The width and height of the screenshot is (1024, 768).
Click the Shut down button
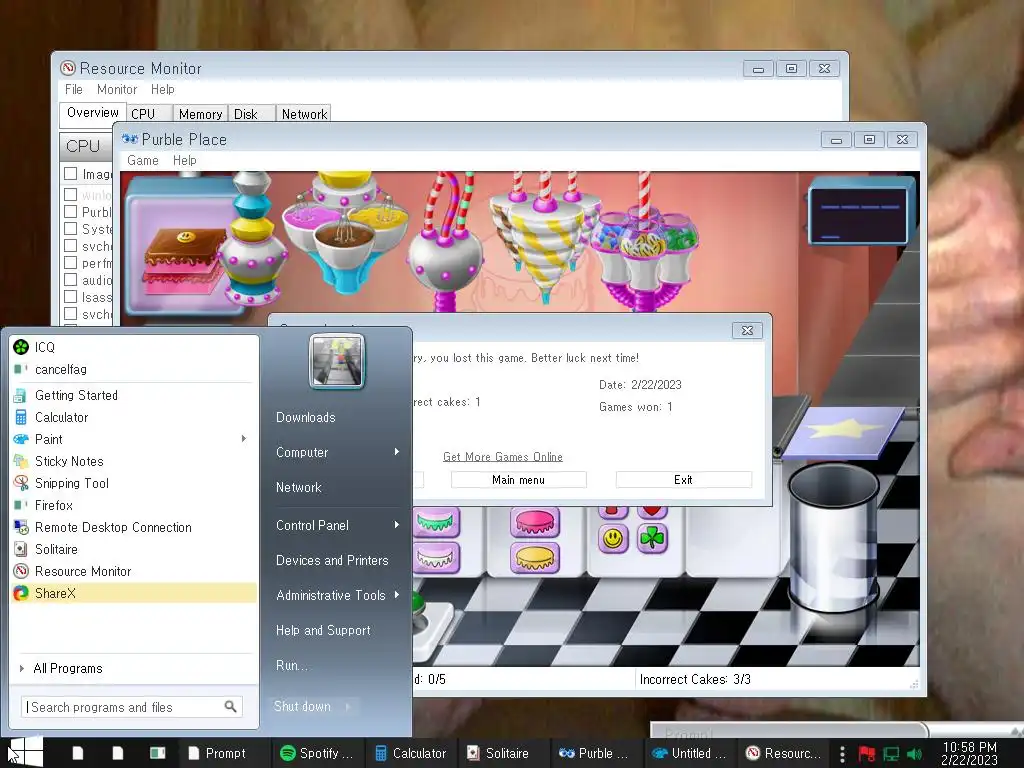pos(302,707)
